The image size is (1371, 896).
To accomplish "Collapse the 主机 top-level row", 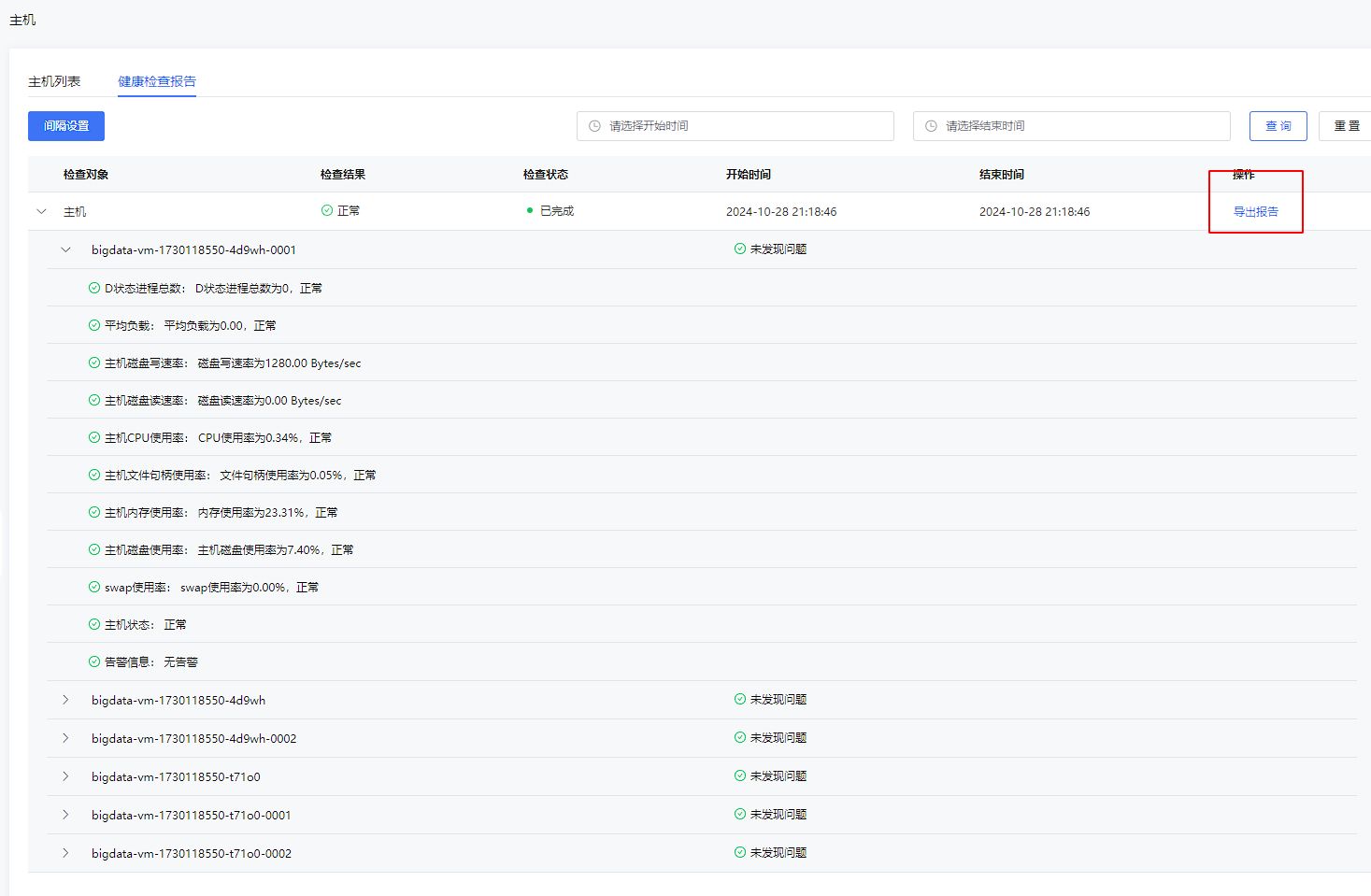I will click(x=41, y=211).
